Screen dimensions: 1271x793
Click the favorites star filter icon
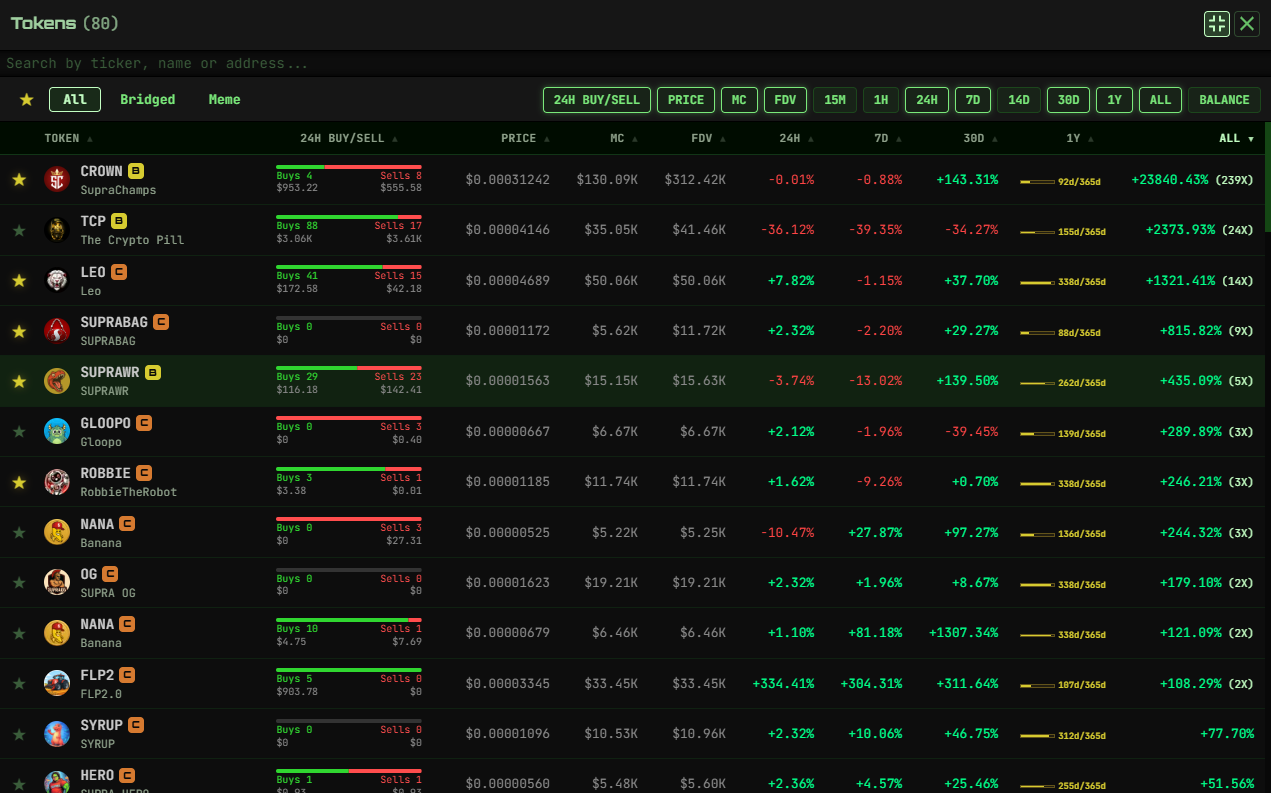tap(27, 100)
